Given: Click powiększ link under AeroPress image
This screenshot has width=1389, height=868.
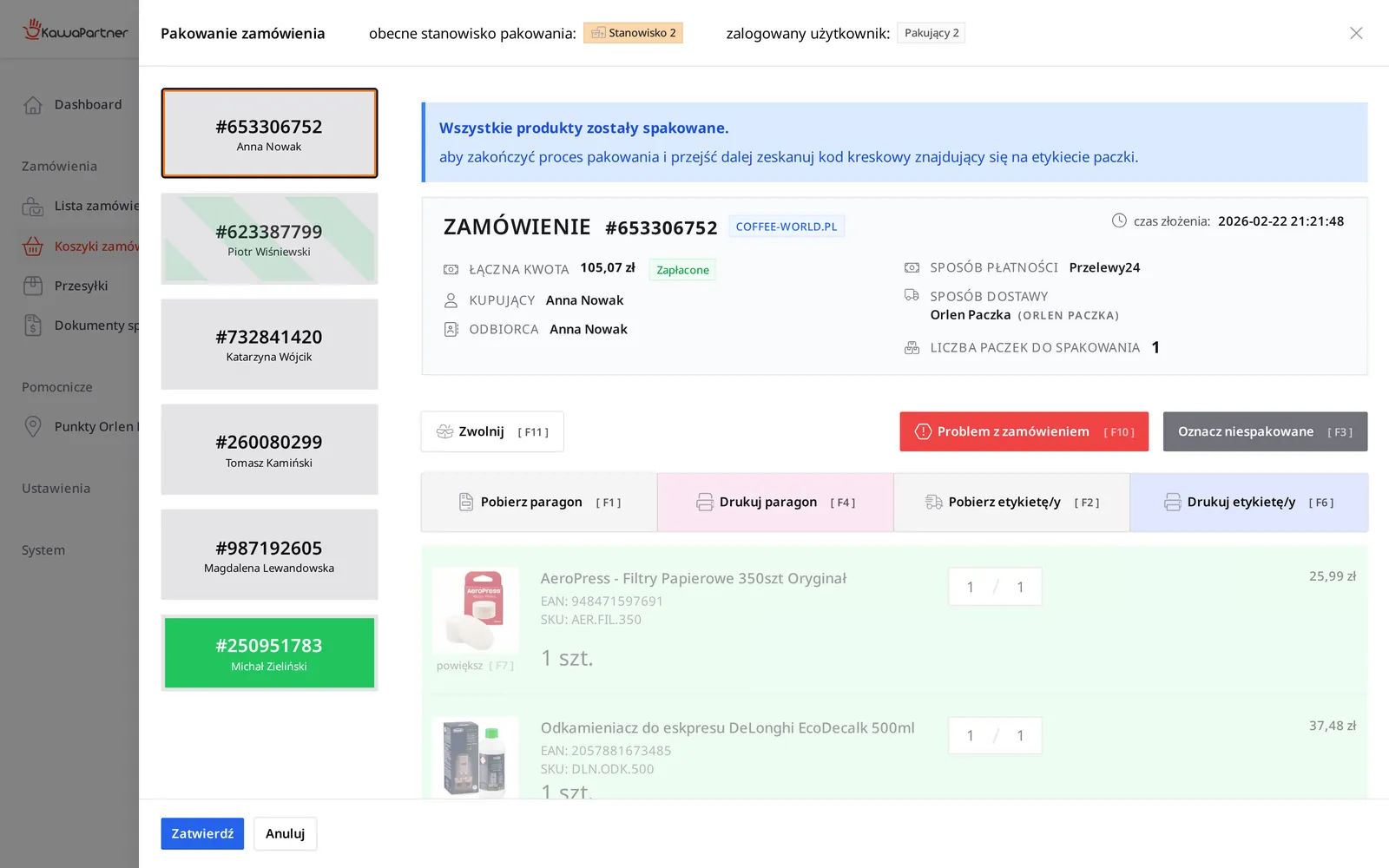Looking at the screenshot, I should 475,666.
